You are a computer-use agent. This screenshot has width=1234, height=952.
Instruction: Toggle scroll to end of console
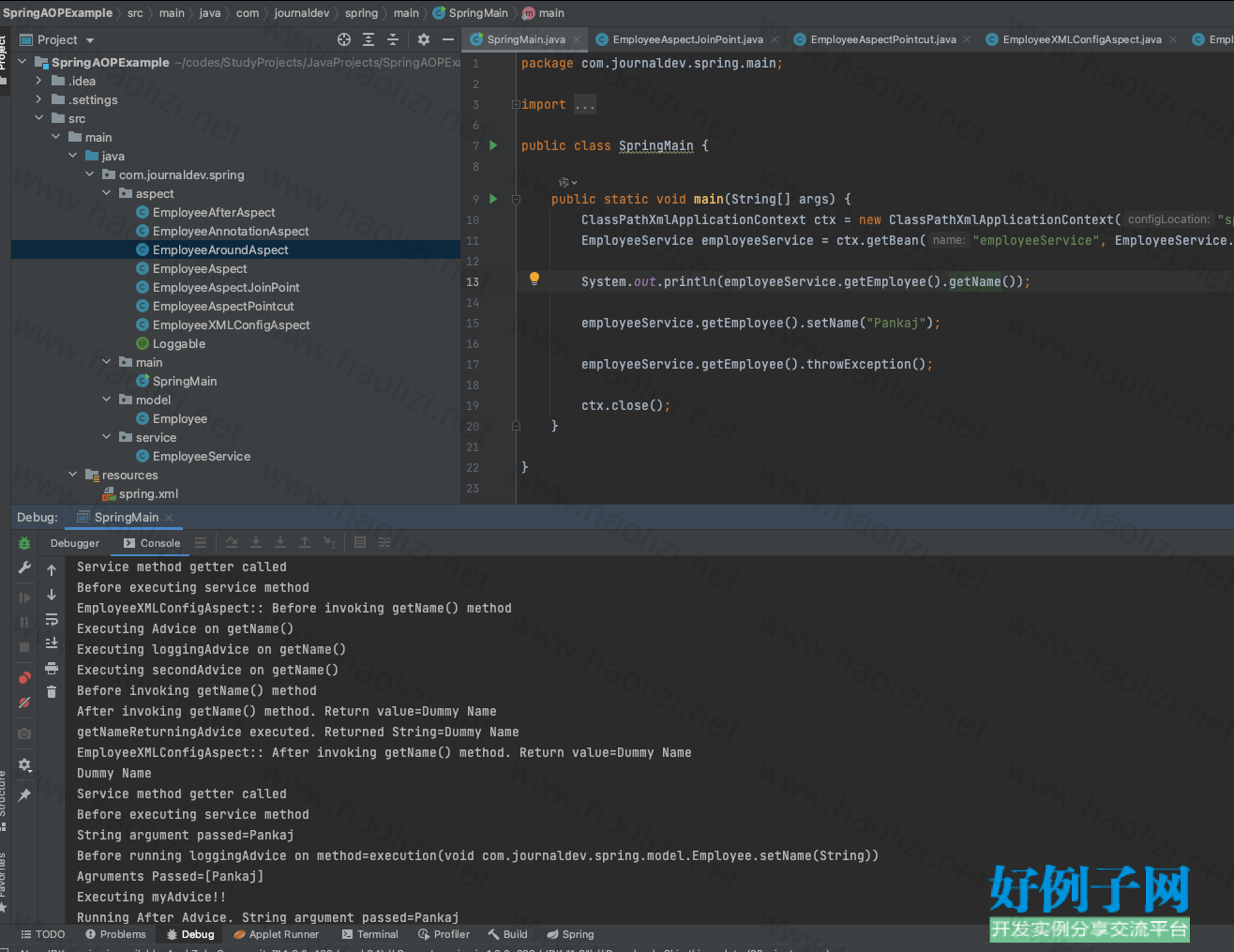coord(52,643)
